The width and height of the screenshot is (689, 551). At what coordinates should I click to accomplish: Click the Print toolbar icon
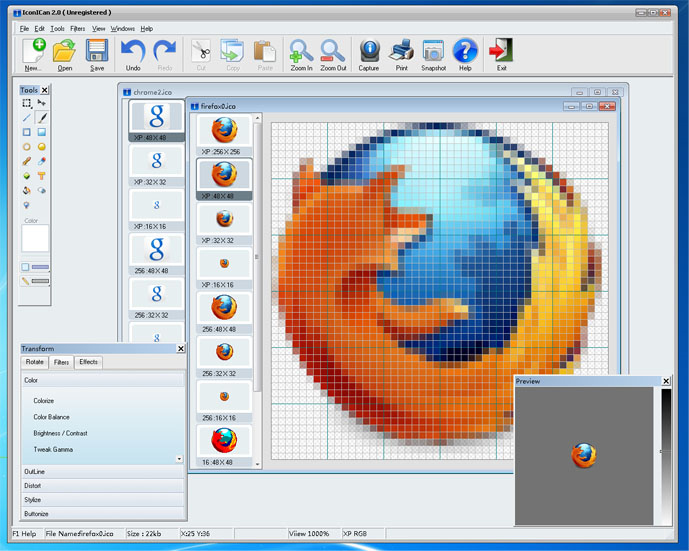[x=401, y=53]
